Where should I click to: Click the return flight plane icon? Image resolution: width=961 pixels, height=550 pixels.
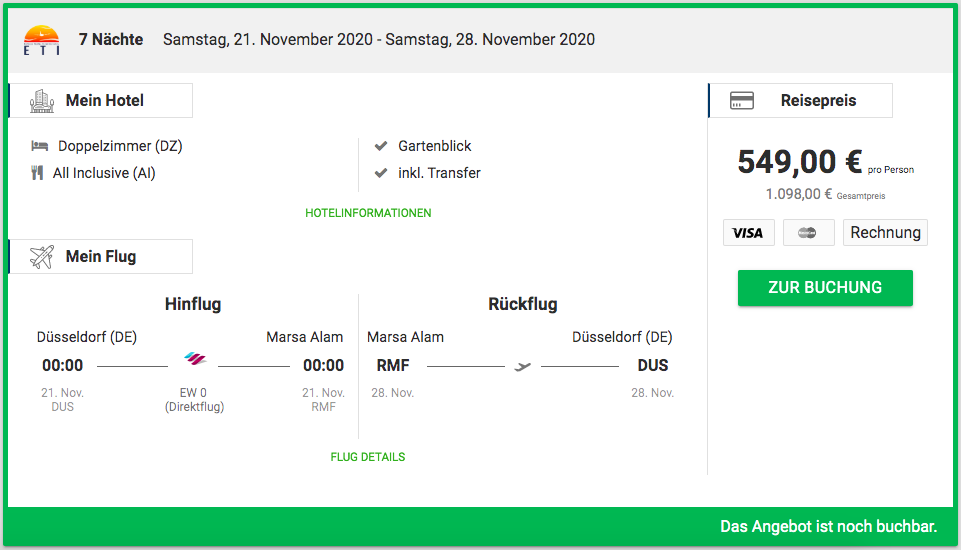[x=522, y=367]
